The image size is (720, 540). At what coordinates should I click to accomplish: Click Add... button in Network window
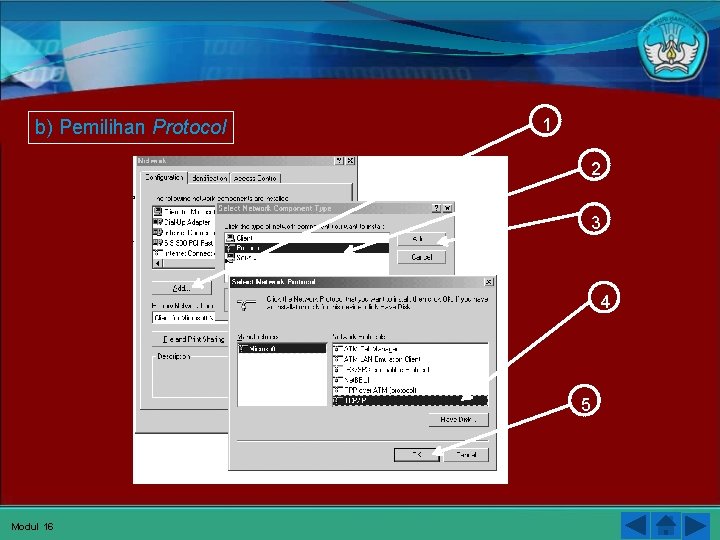(182, 288)
